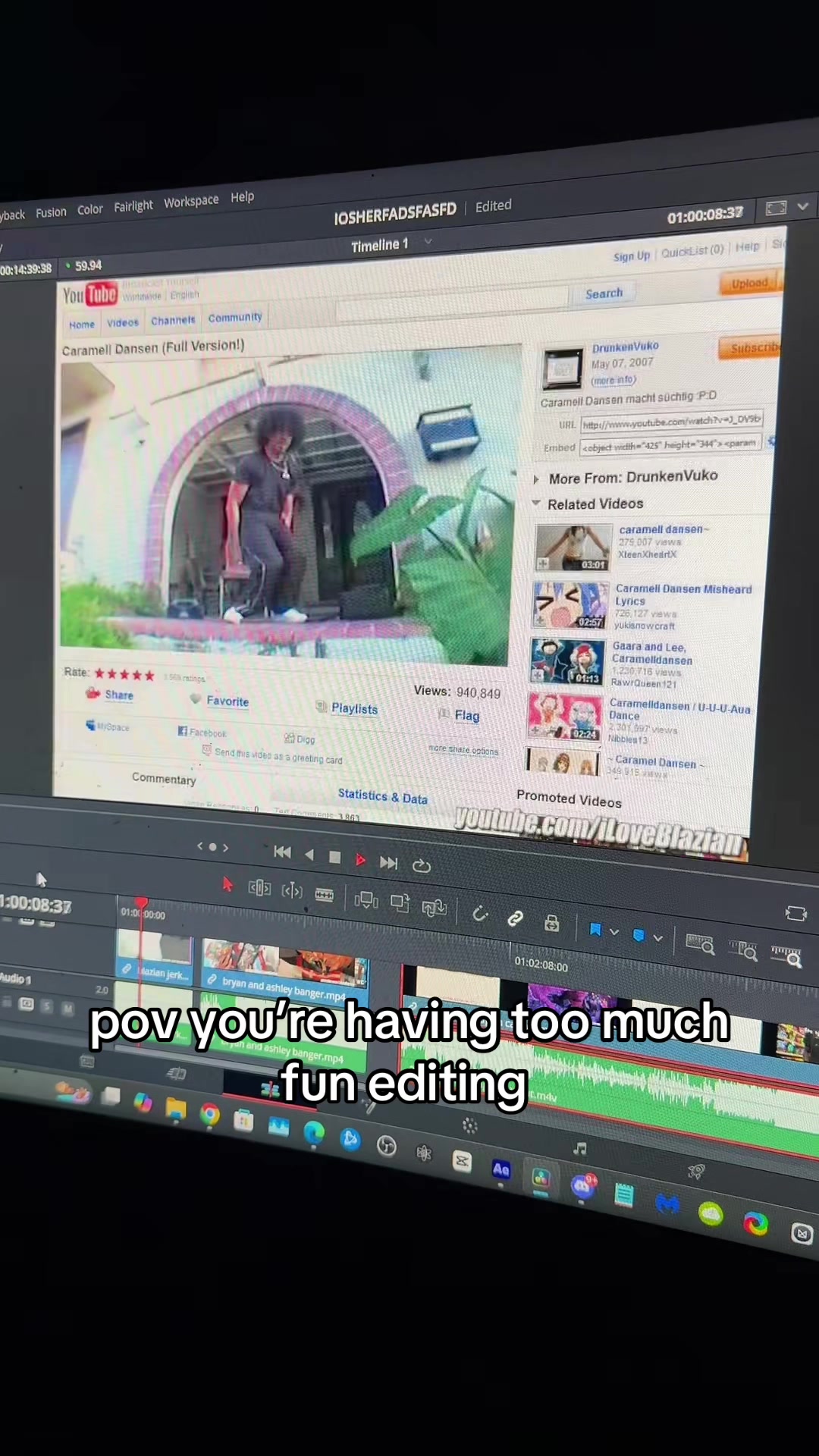Click the Replace Clip toolbar icon
Image resolution: width=819 pixels, height=1456 pixels.
(x=435, y=907)
